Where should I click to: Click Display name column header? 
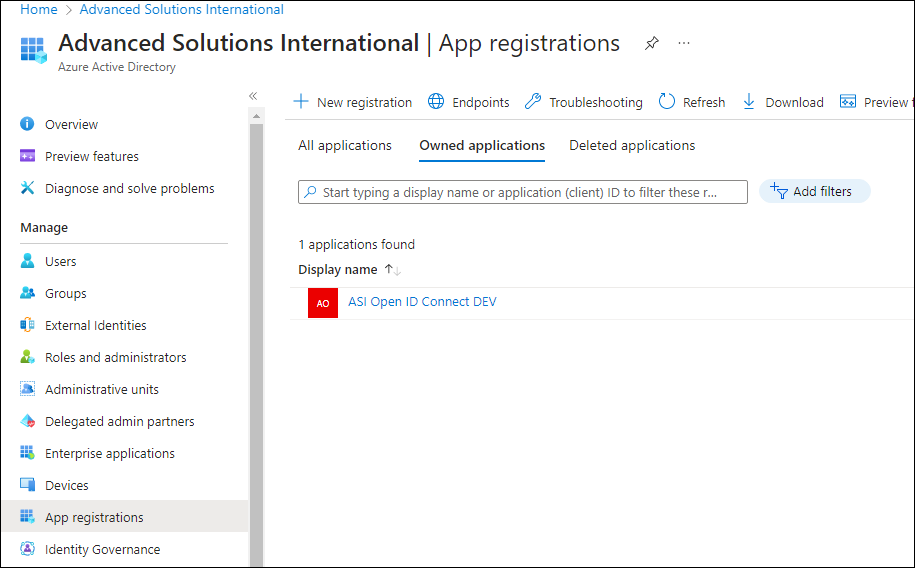pyautogui.click(x=338, y=270)
